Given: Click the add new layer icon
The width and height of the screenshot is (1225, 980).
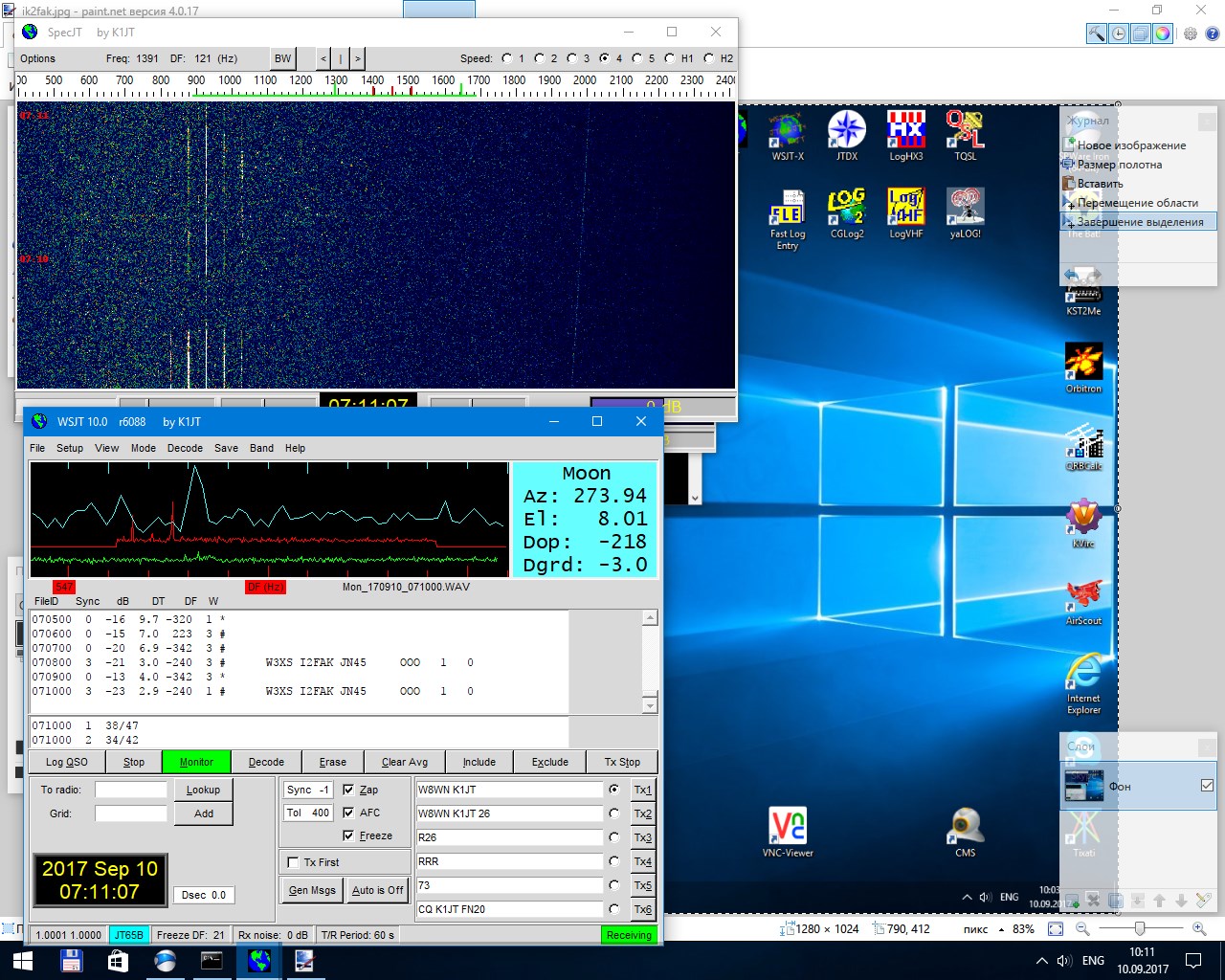Looking at the screenshot, I should click(x=1074, y=901).
